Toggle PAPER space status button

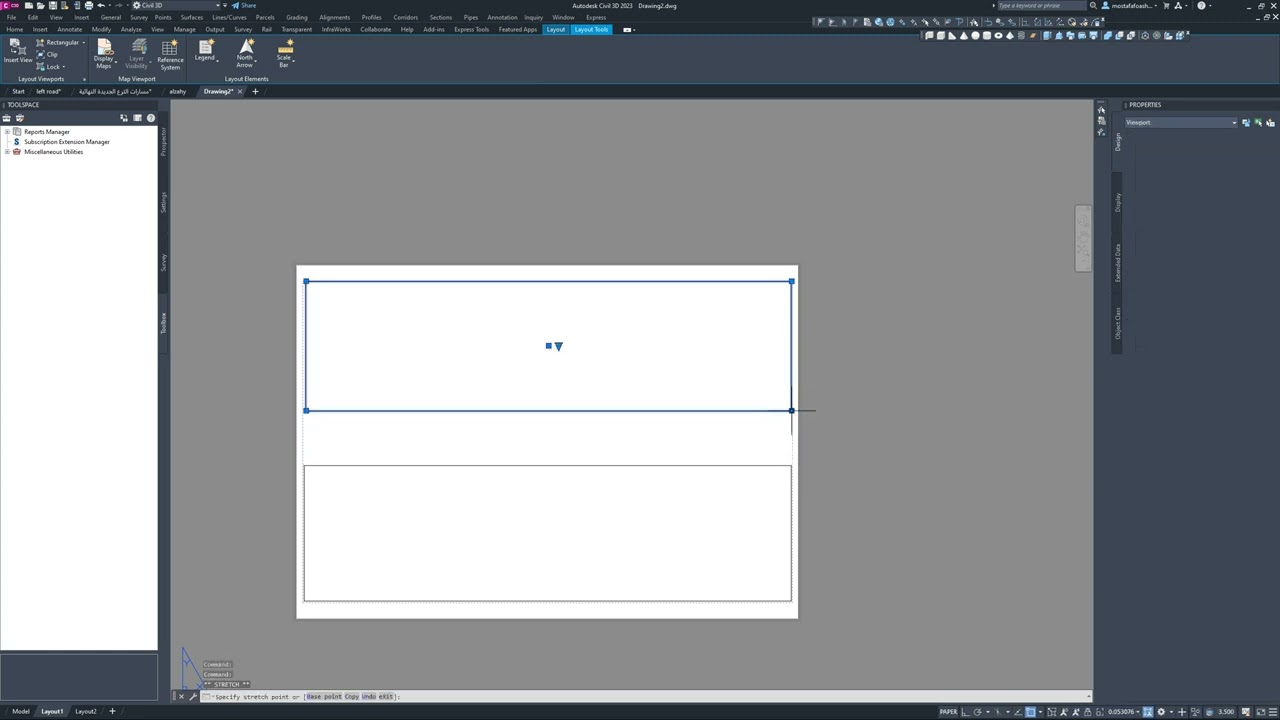coord(948,712)
